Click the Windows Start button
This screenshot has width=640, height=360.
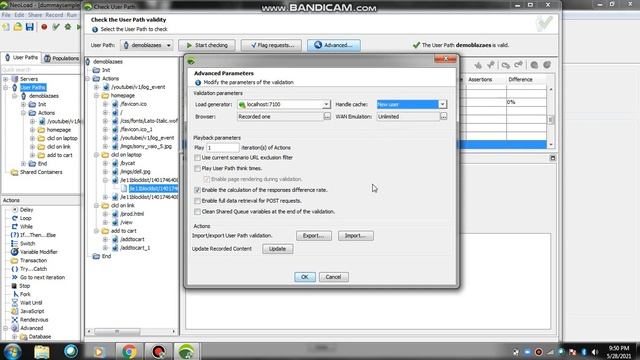[12, 351]
